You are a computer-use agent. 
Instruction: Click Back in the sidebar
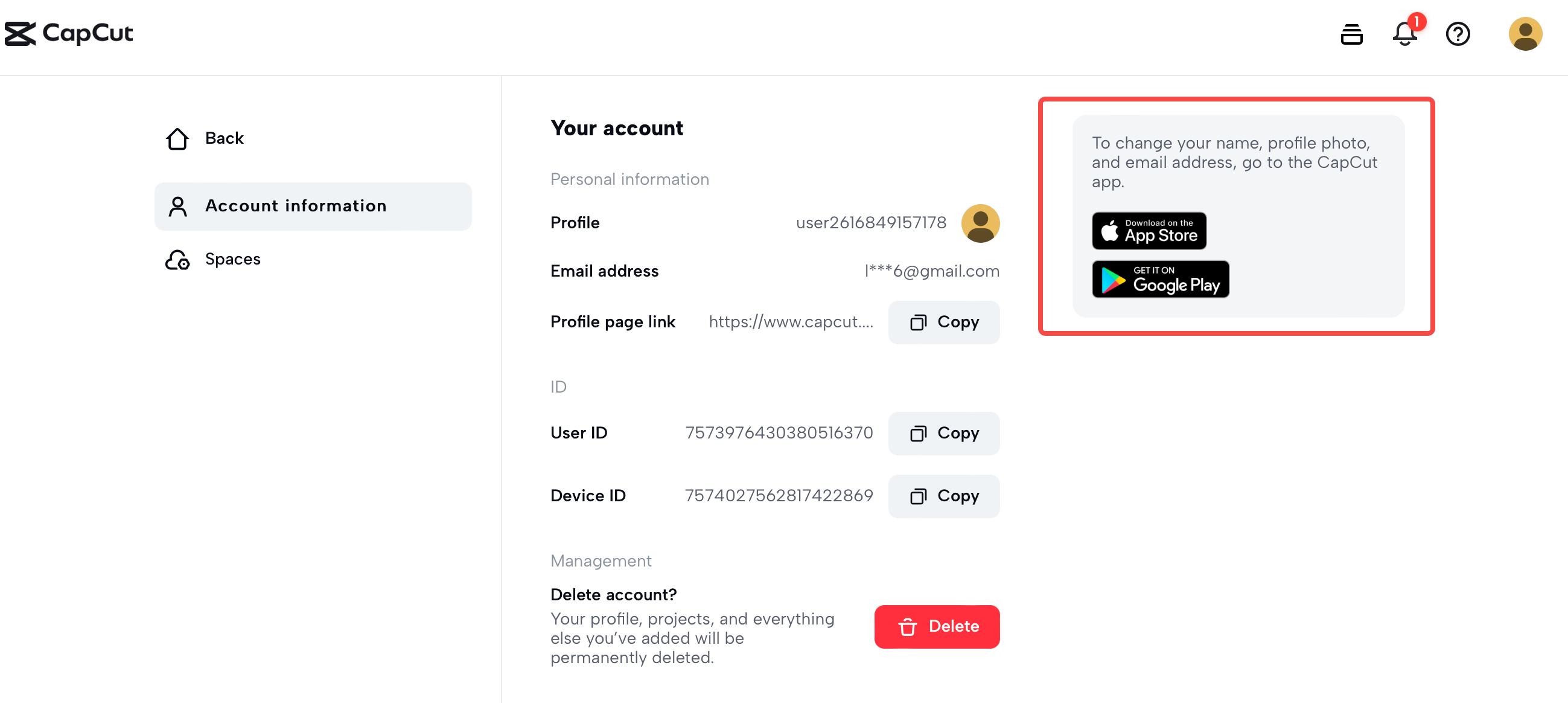click(x=223, y=138)
